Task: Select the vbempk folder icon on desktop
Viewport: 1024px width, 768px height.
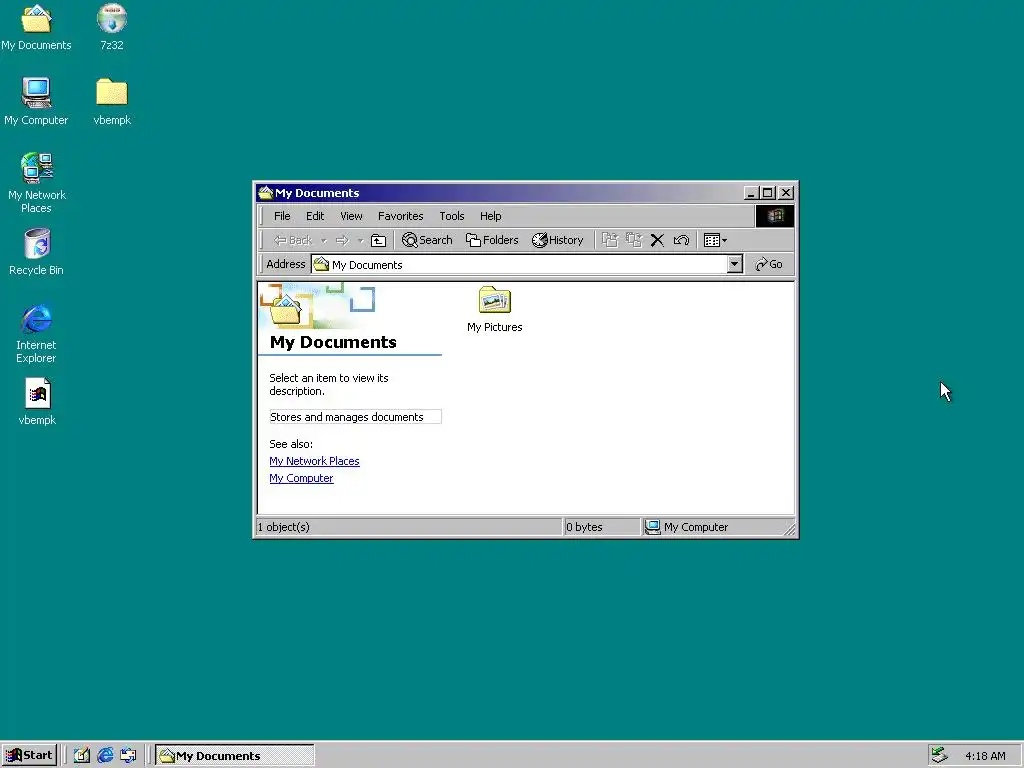Action: pyautogui.click(x=112, y=102)
